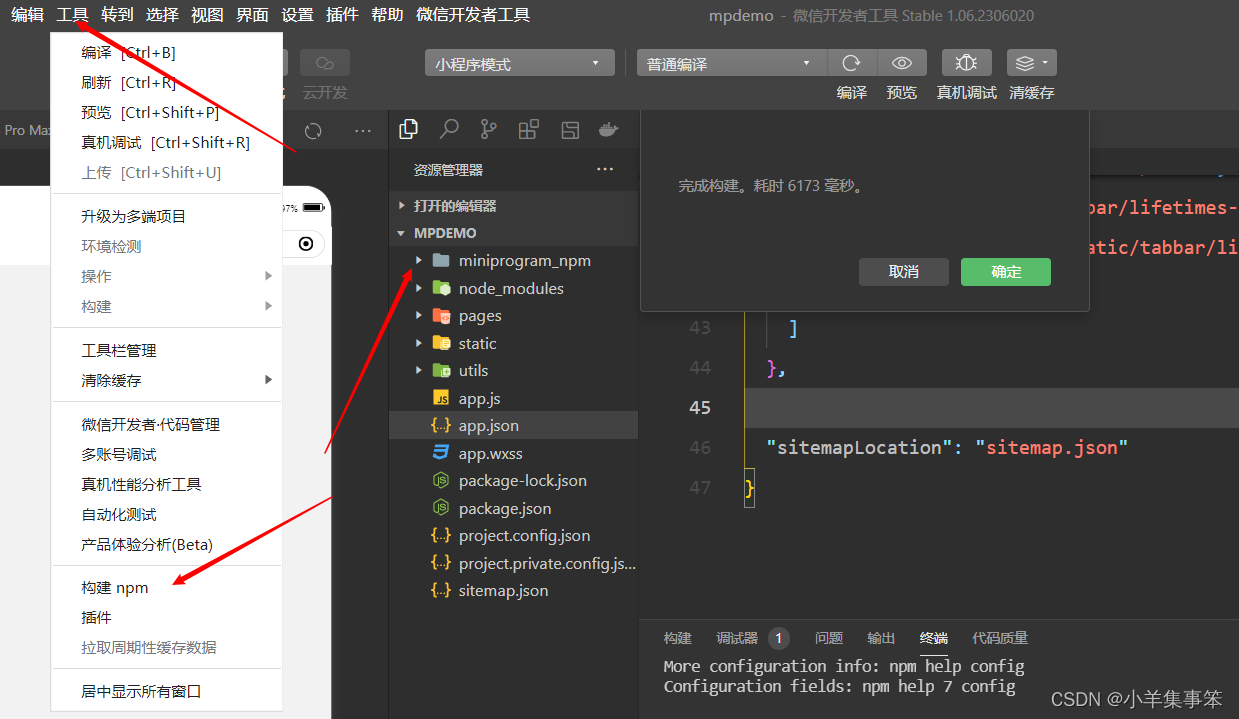This screenshot has height=719, width=1239.
Task: Click the compile refresh icon button
Action: 852,63
